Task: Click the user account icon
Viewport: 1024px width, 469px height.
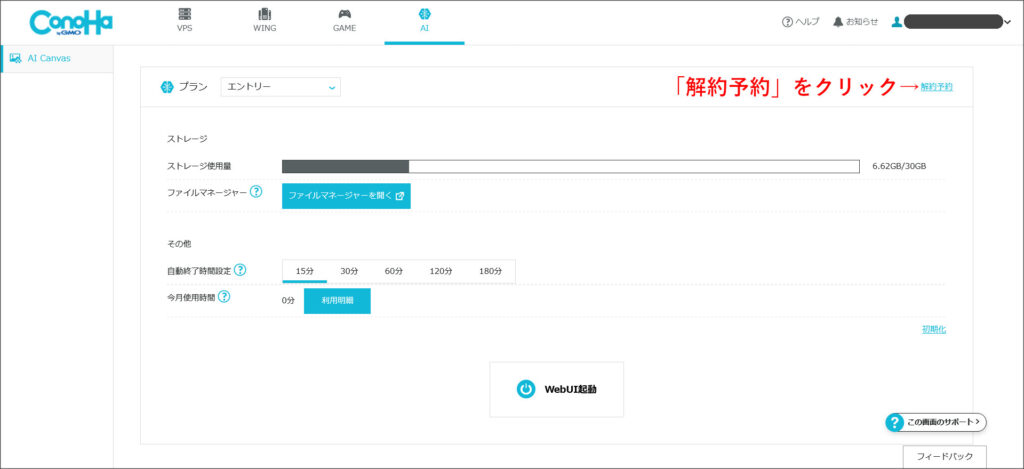Action: (897, 22)
